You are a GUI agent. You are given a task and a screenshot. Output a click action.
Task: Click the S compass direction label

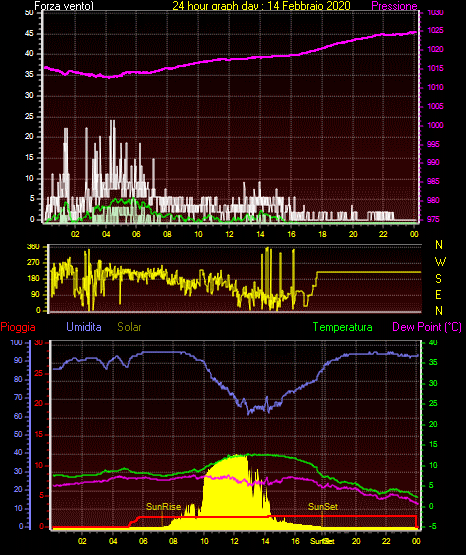pos(438,279)
